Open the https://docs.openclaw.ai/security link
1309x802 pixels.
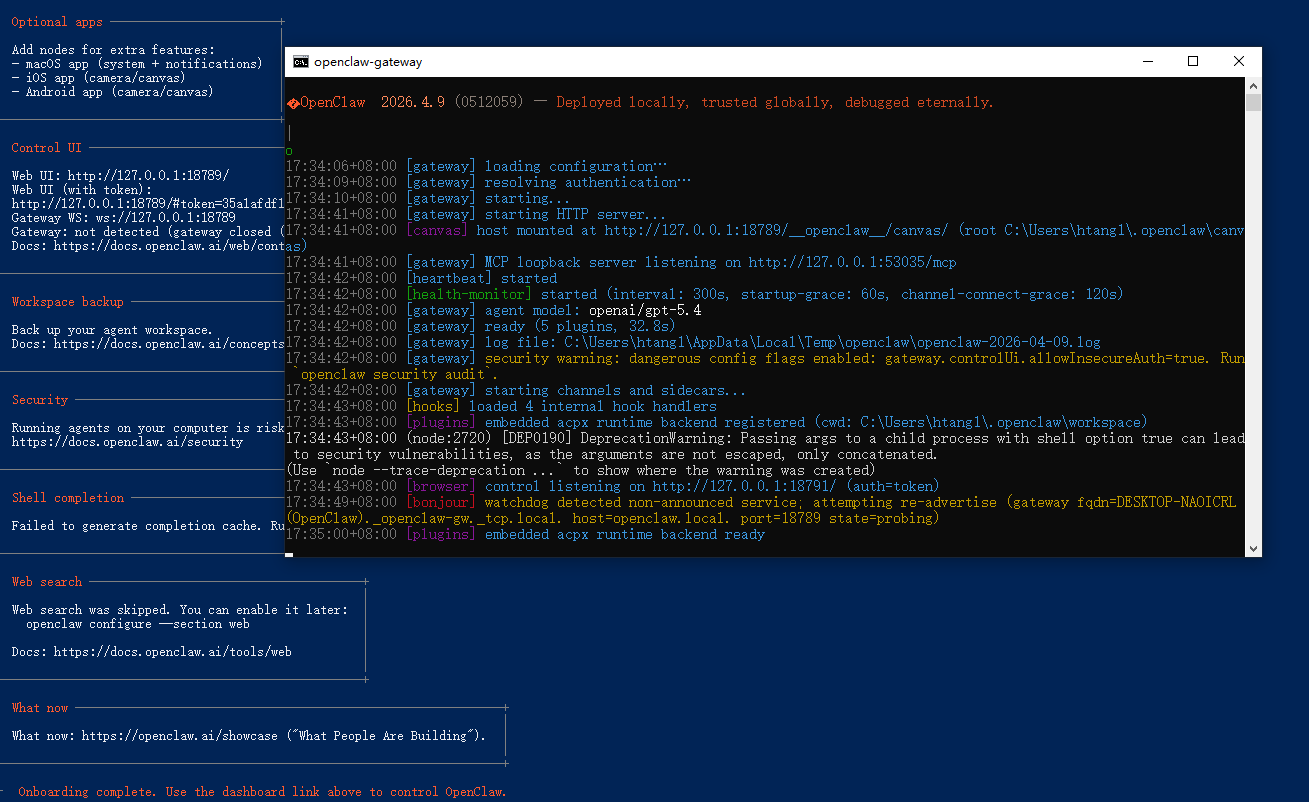(x=127, y=442)
